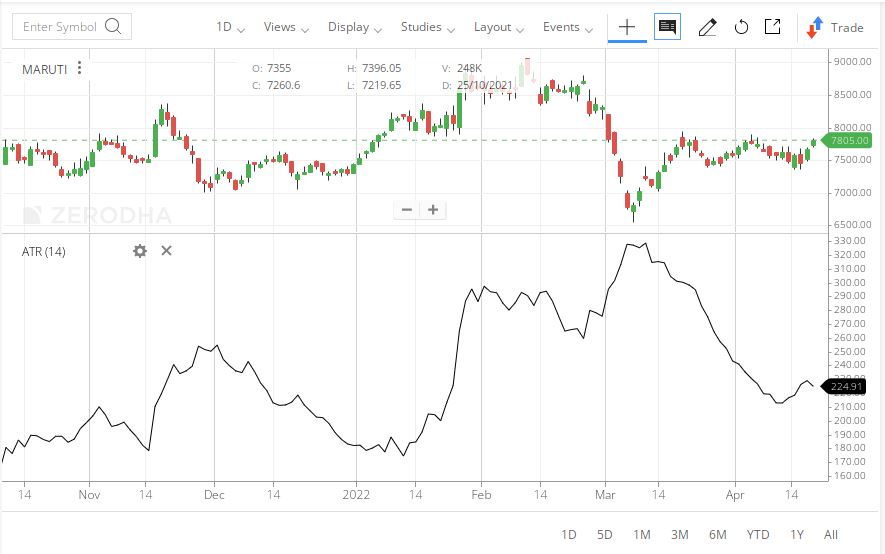Expand the Layout menu
Screen dimensions: 885x554
point(499,27)
